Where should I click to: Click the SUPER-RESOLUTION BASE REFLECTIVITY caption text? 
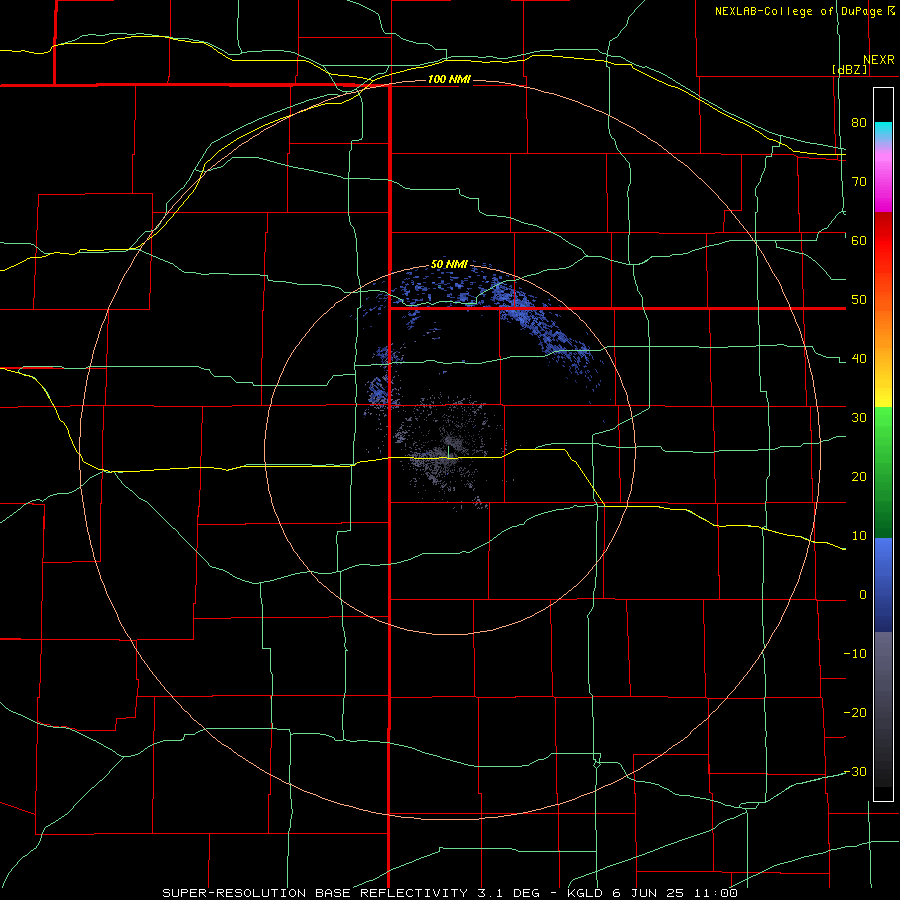pyautogui.click(x=316, y=893)
